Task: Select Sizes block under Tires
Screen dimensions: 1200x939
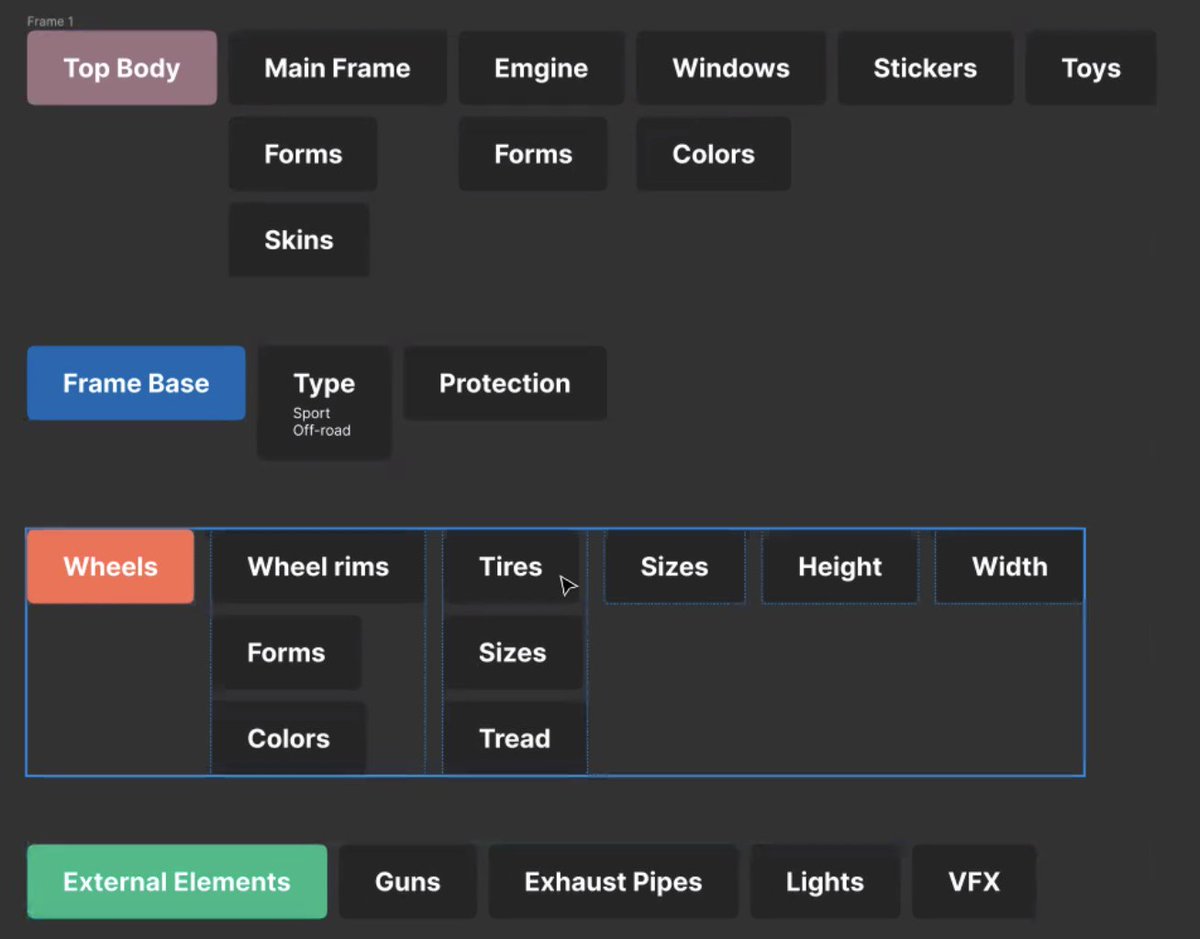Action: point(513,653)
